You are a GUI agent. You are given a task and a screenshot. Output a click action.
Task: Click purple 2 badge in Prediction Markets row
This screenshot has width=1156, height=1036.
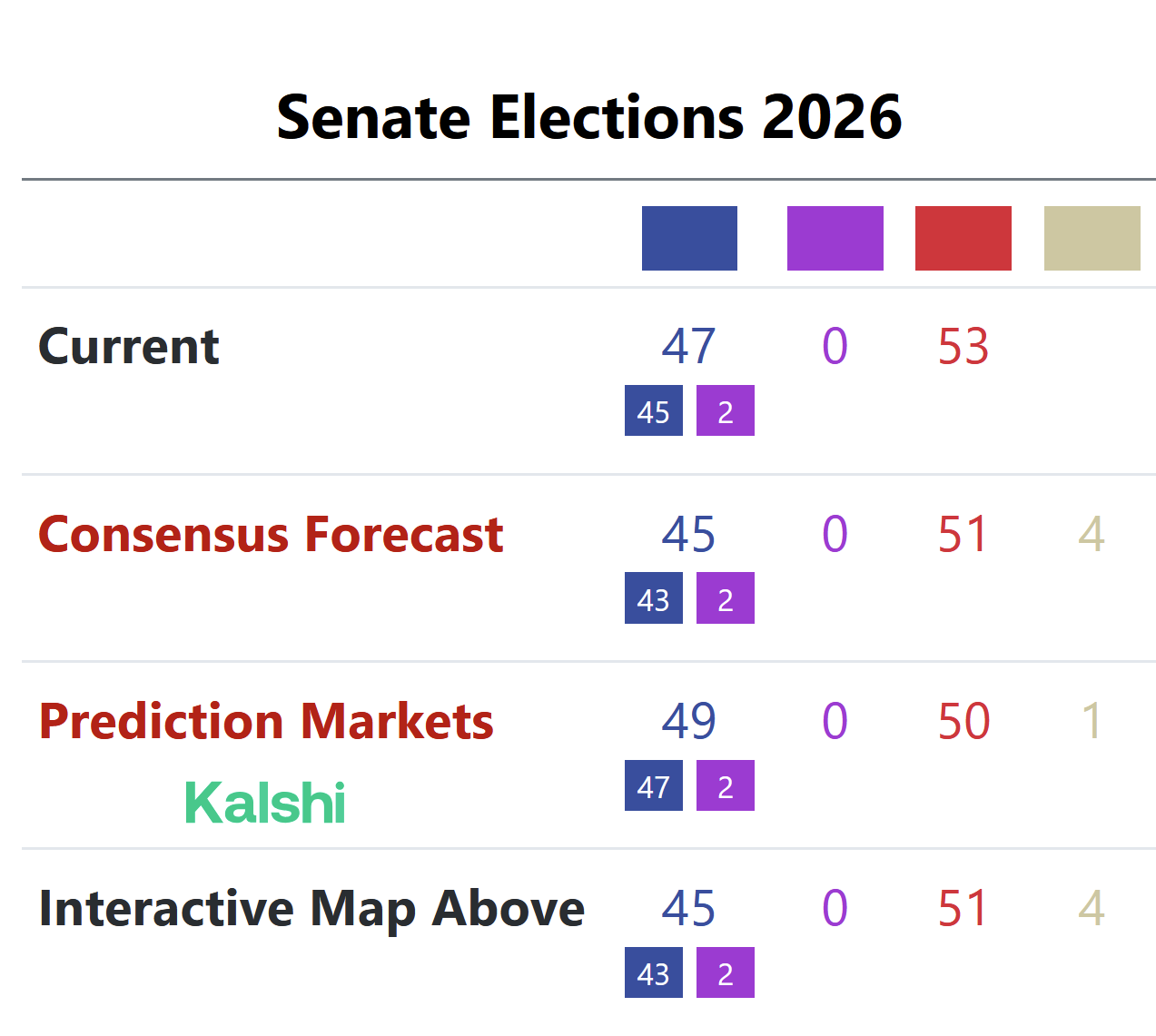pos(725,786)
